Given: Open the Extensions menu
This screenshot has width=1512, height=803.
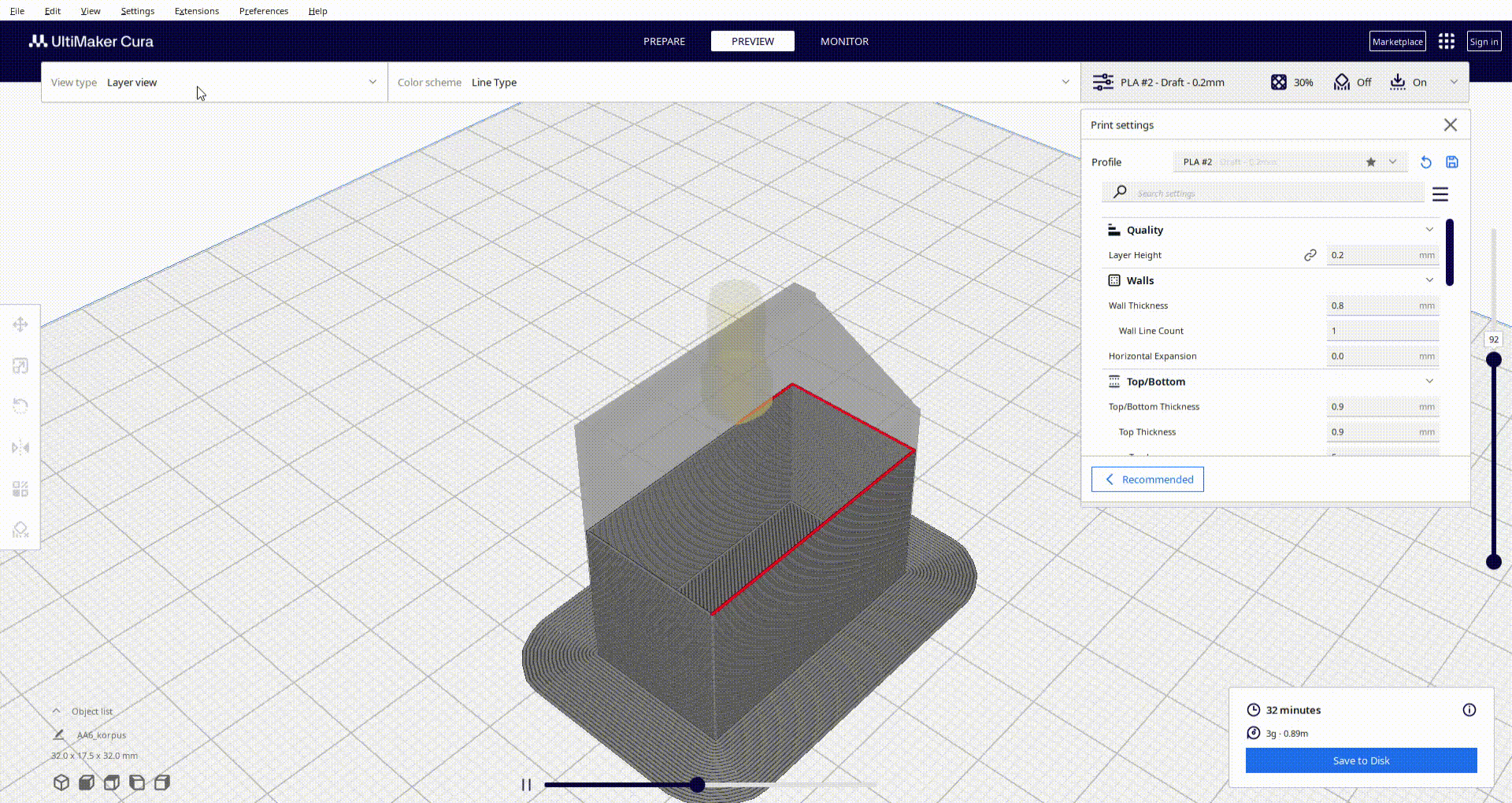Looking at the screenshot, I should point(196,10).
